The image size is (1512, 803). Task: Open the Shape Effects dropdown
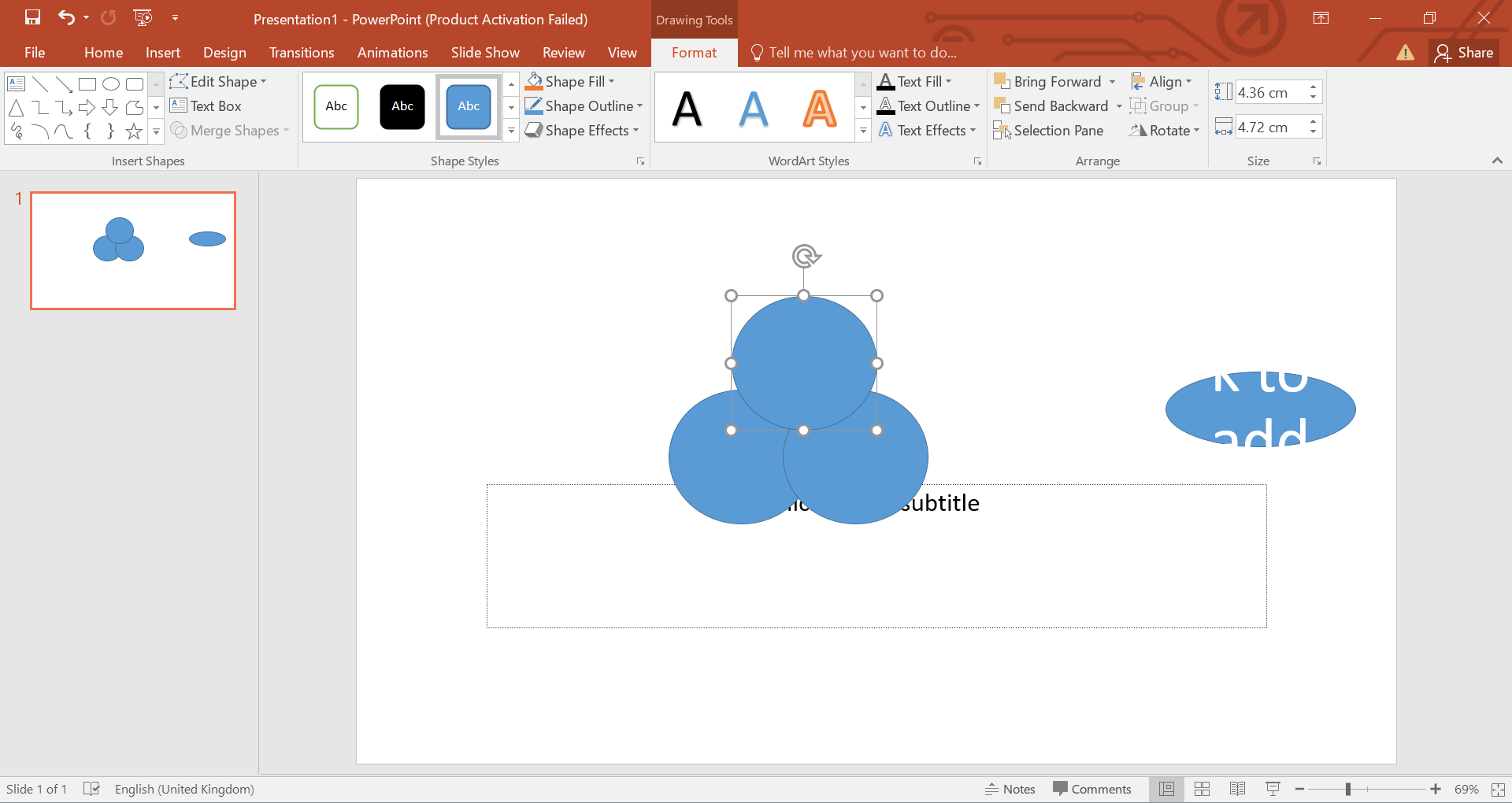[x=581, y=130]
